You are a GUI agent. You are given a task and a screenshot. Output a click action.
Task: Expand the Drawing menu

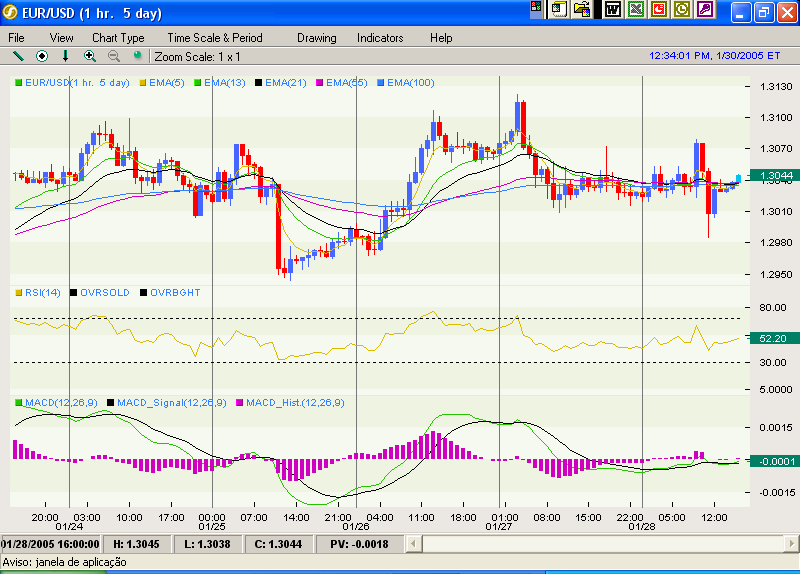point(316,38)
